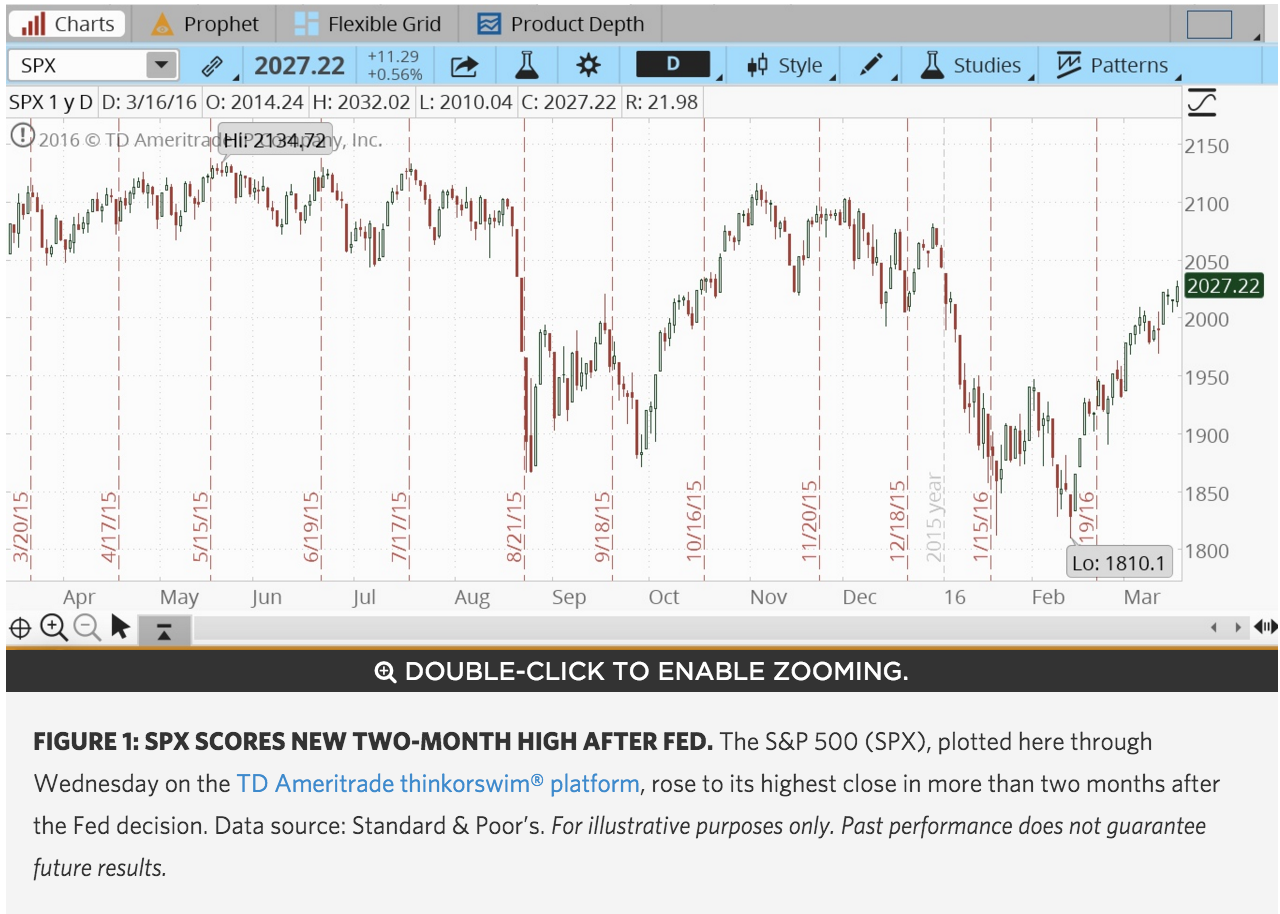
Task: Click the SPX 1 y D chart header text
Action: 51,102
